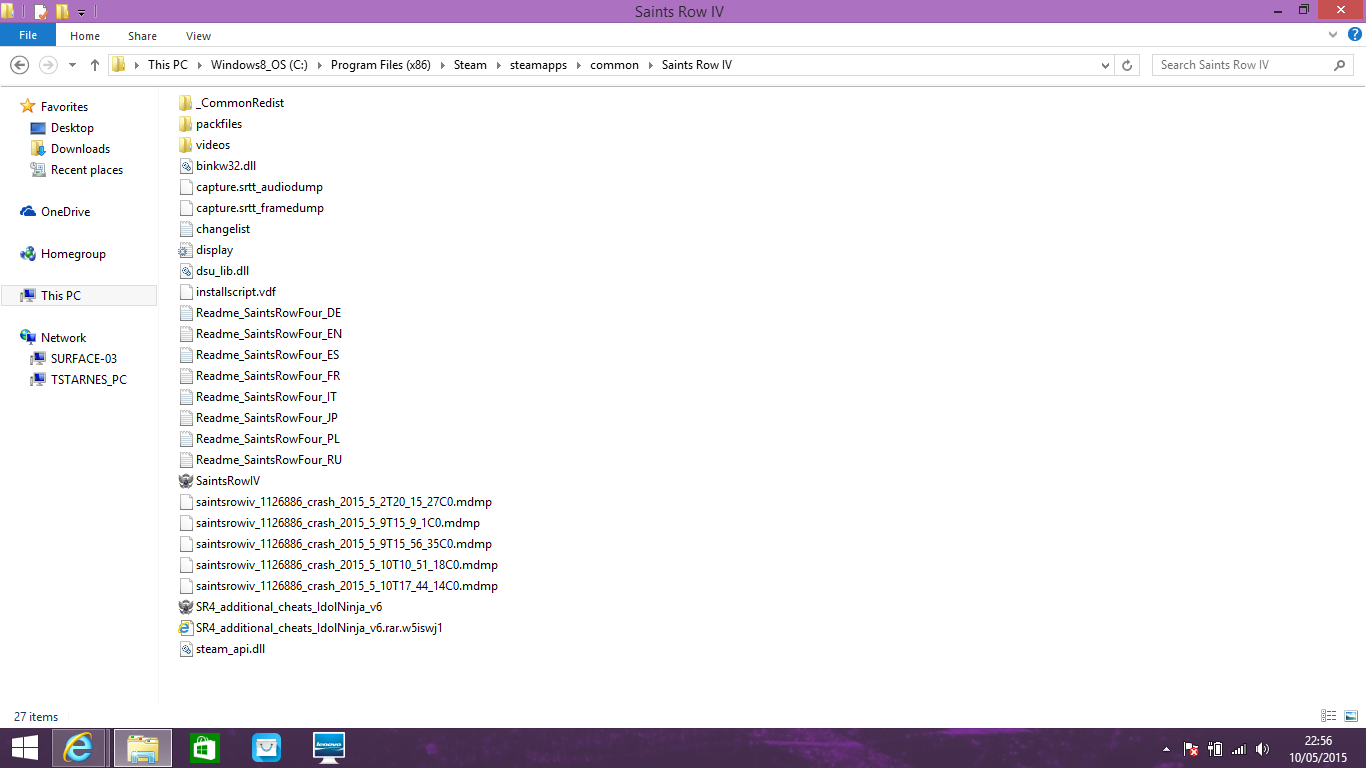The height and width of the screenshot is (768, 1366).
Task: Select This PC in navigation pane
Action: pos(79,296)
